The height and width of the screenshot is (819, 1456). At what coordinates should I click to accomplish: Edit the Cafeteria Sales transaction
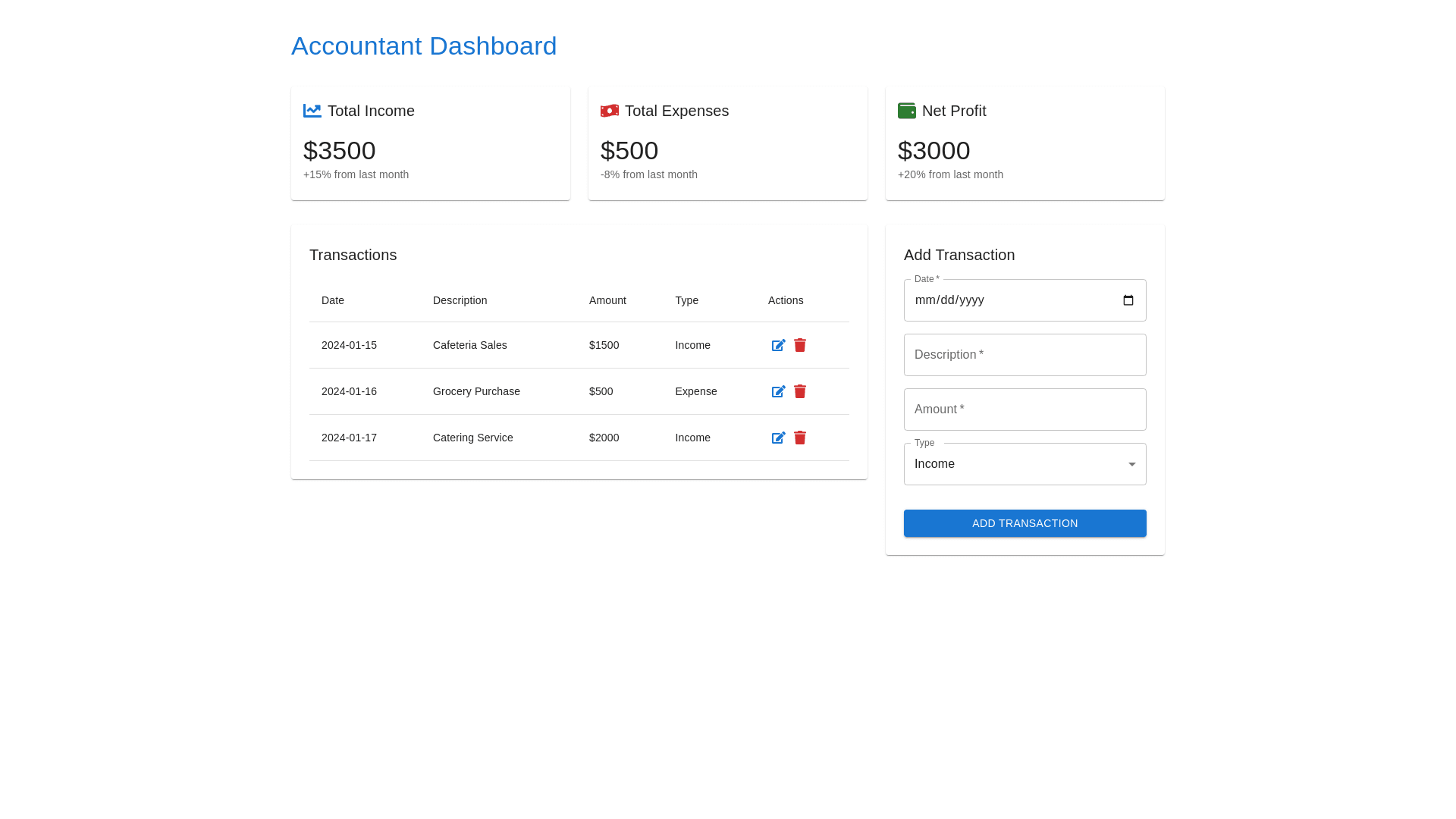(778, 346)
